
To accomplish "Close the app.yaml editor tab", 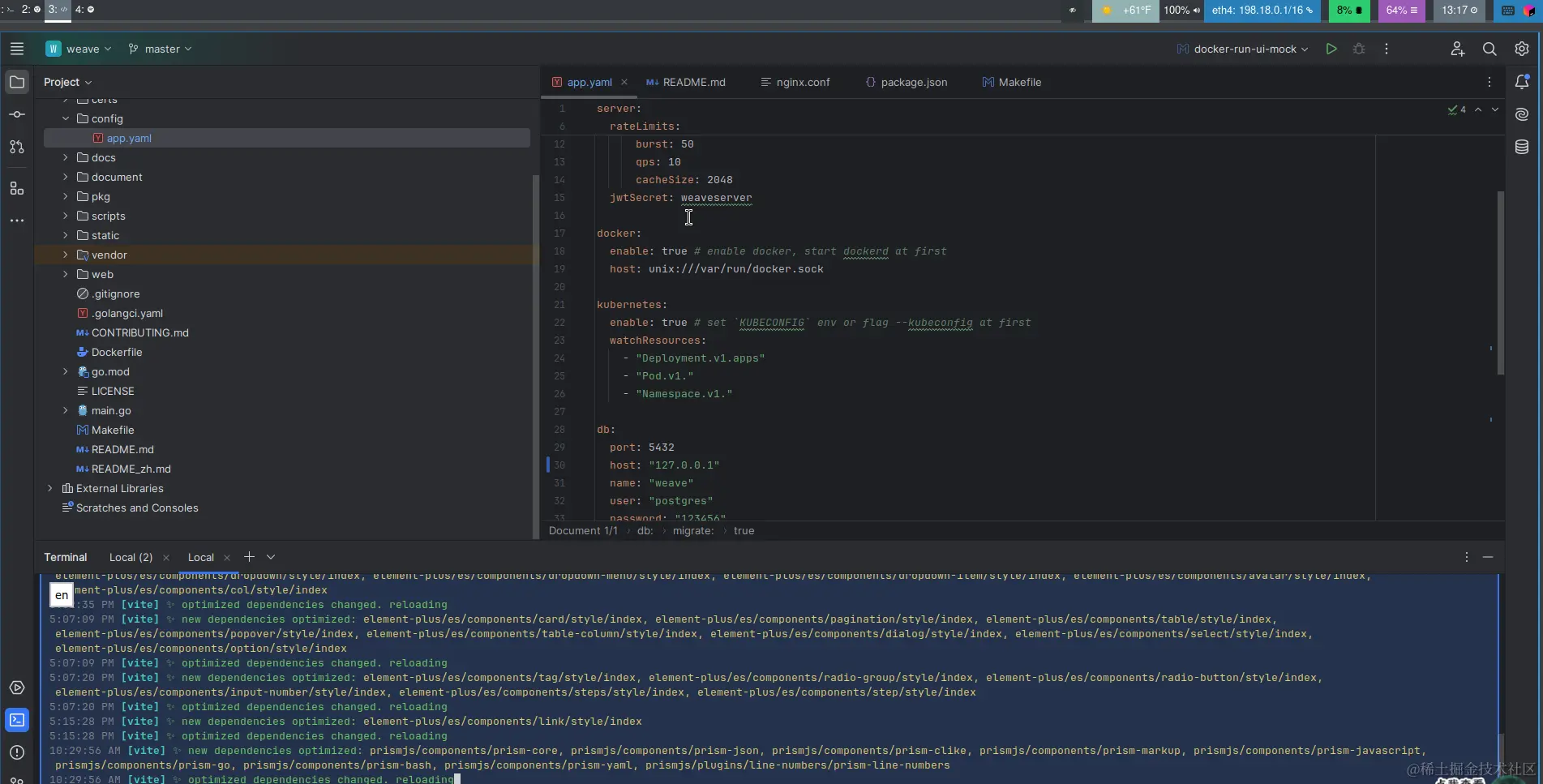I will [x=624, y=82].
